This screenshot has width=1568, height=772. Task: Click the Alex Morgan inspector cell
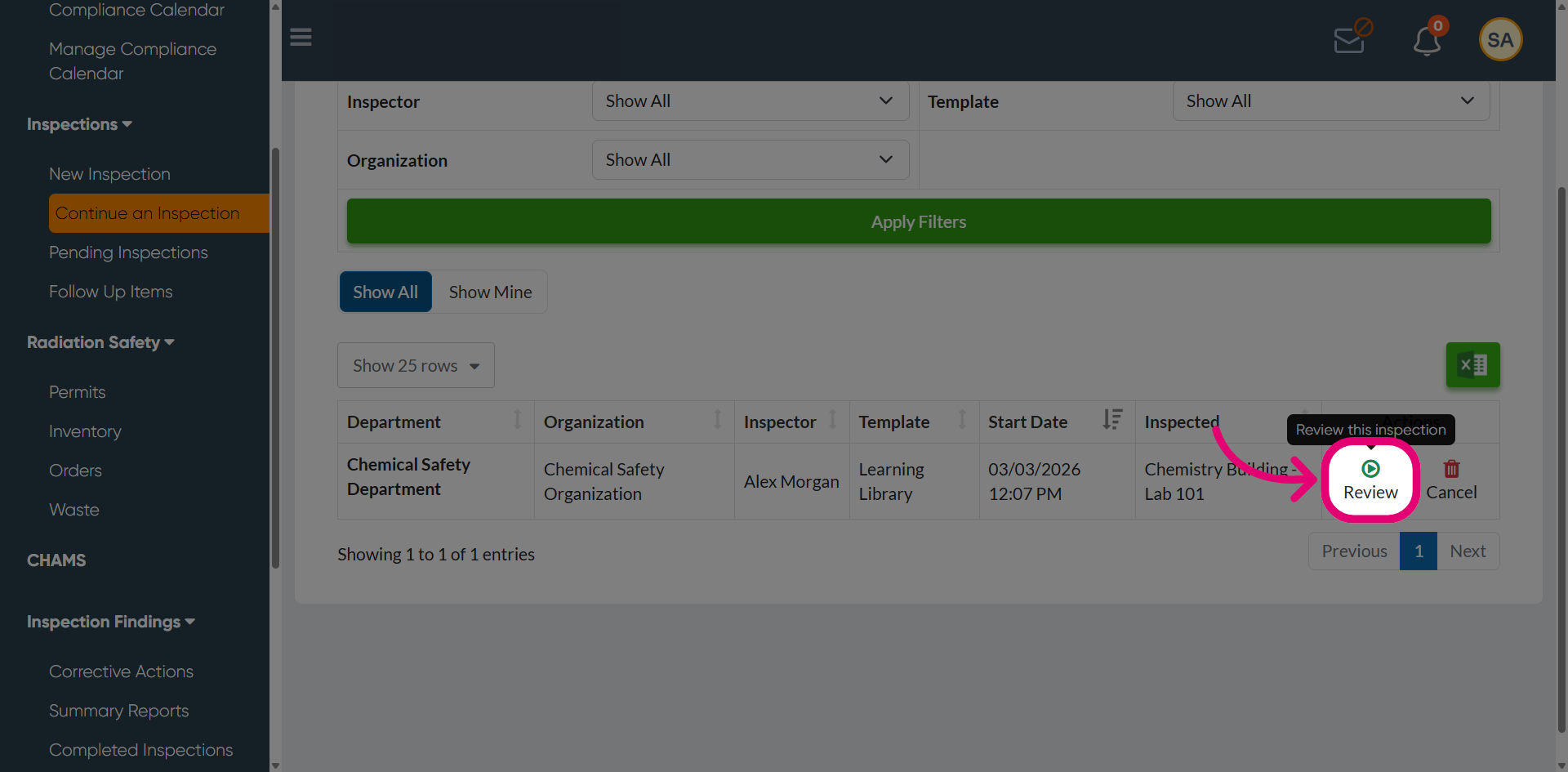pyautogui.click(x=791, y=481)
